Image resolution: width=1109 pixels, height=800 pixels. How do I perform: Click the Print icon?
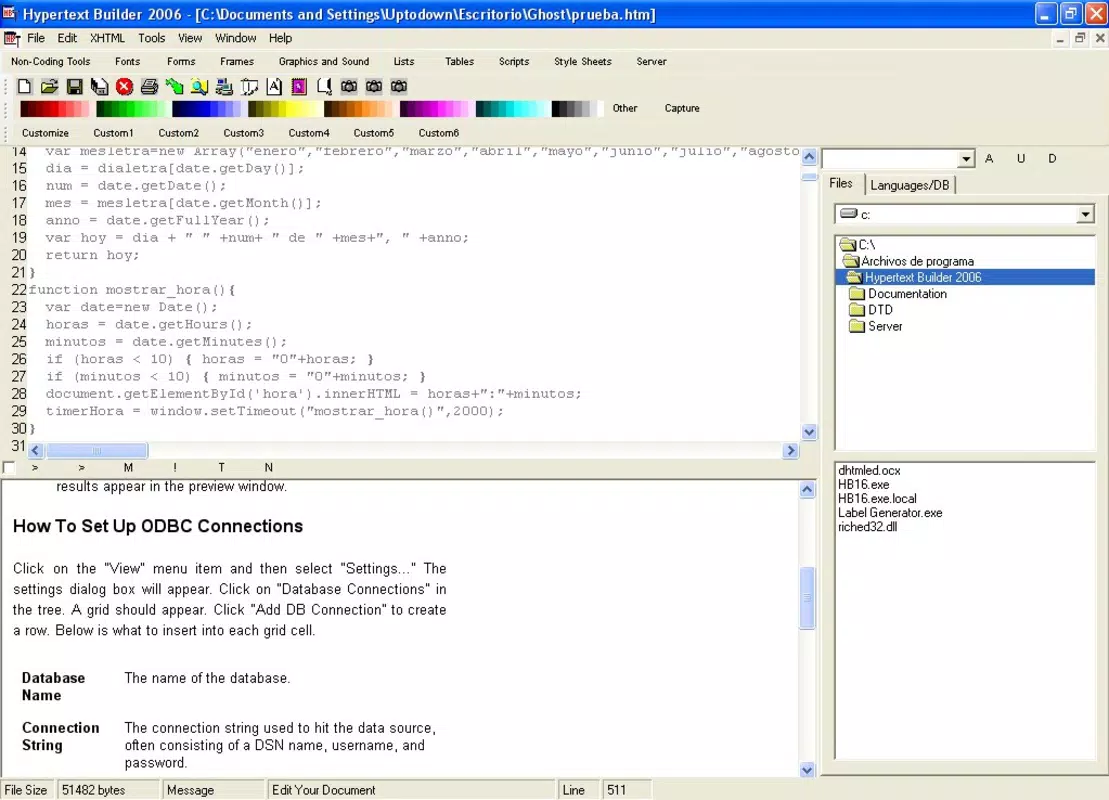tap(149, 86)
